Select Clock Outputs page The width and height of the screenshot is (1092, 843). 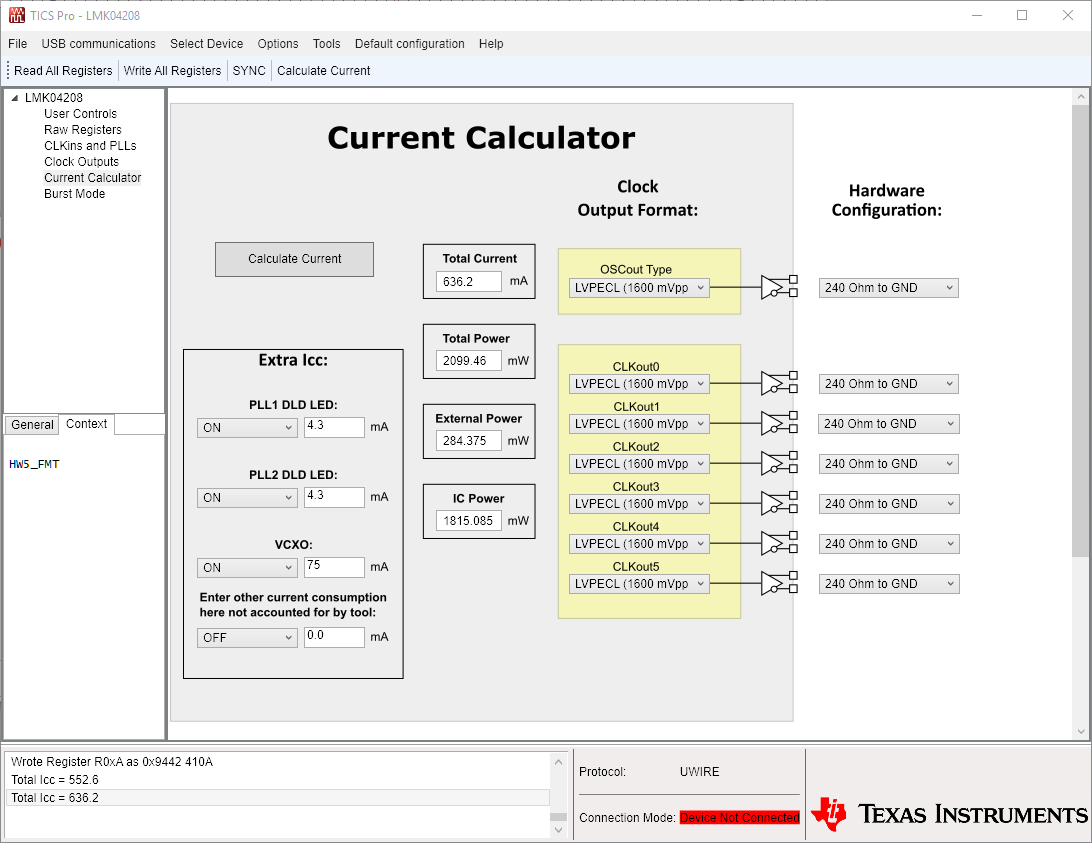pyautogui.click(x=81, y=162)
